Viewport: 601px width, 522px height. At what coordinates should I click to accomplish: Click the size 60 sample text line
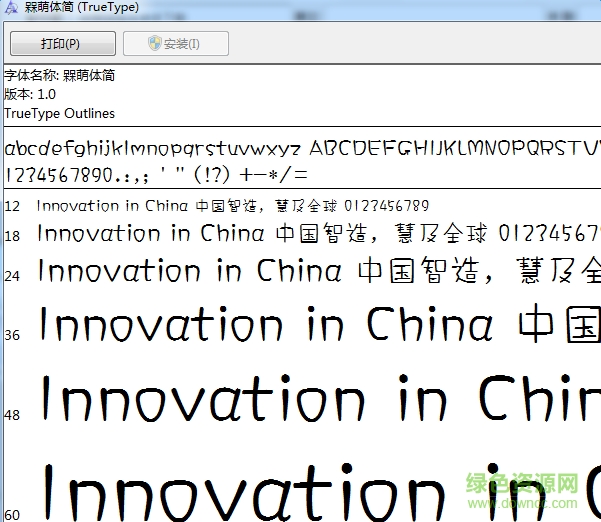(x=322, y=491)
